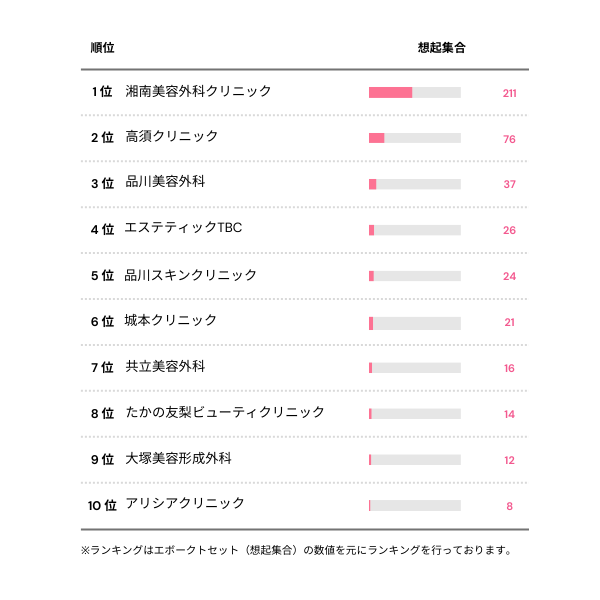The width and height of the screenshot is (600, 600).
Task: Click the 高須クリニック score bar
Action: pos(415,138)
